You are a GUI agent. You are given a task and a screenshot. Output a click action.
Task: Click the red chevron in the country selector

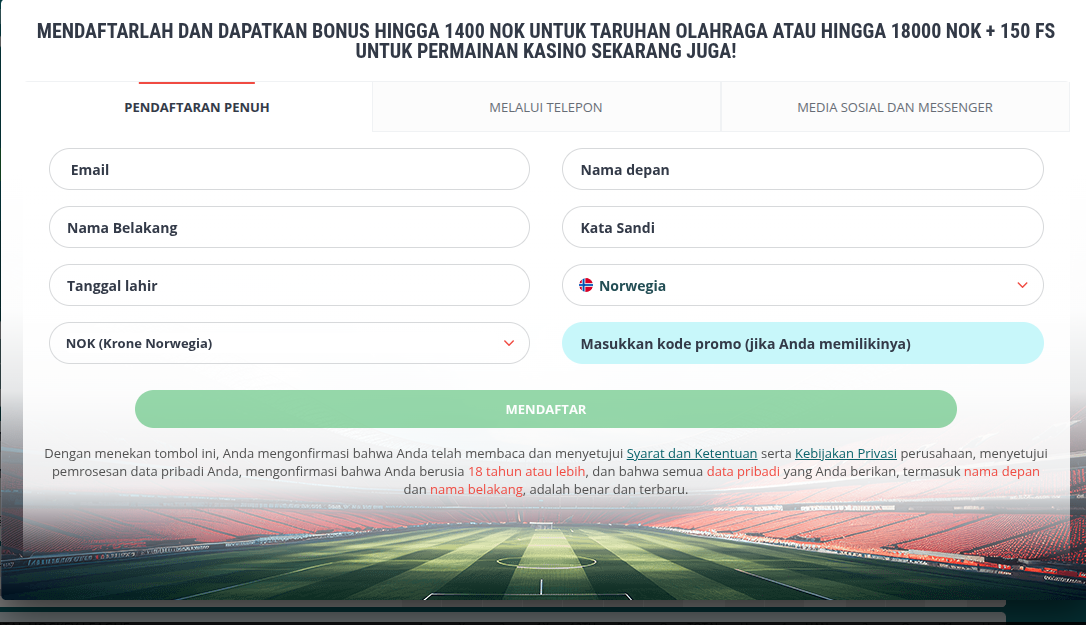pyautogui.click(x=1022, y=286)
